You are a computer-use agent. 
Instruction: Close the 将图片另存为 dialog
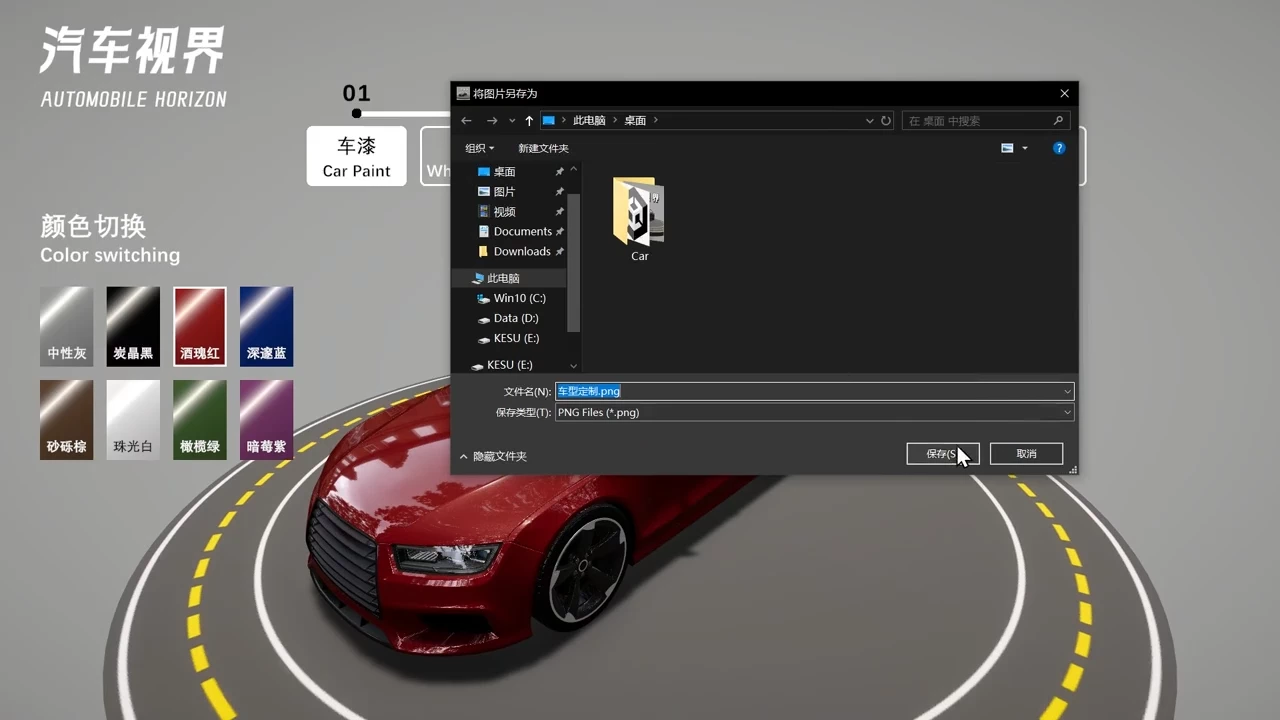(x=1064, y=93)
